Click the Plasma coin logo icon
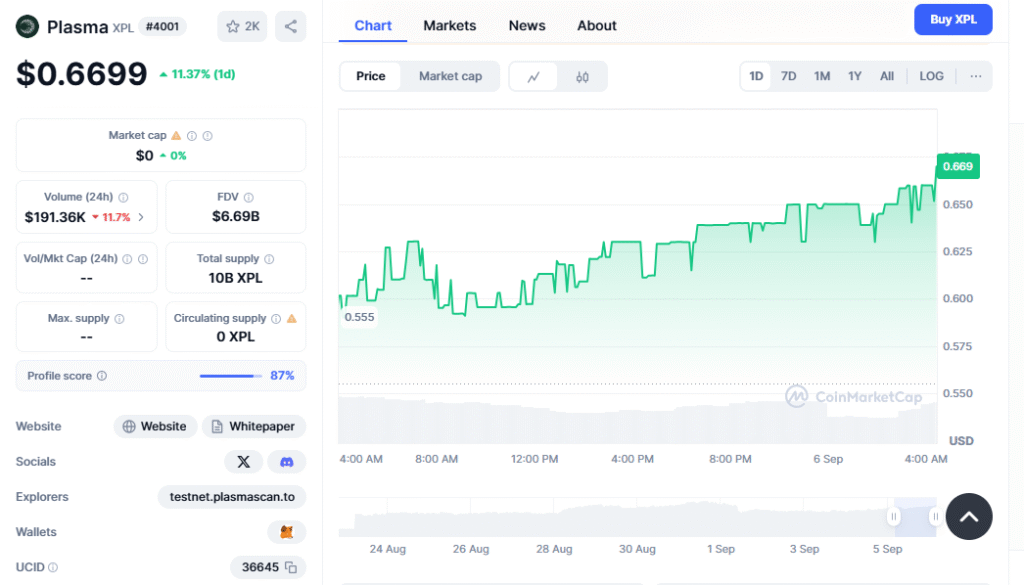 click(27, 27)
